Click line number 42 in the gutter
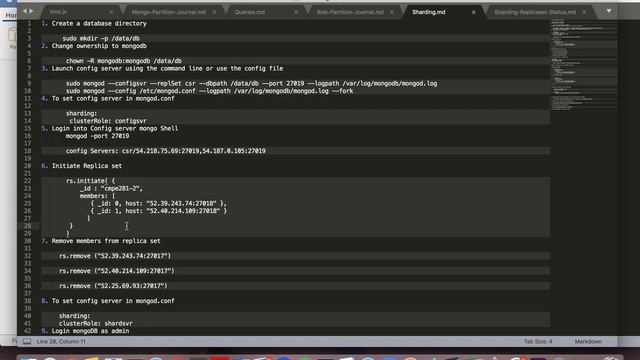The width and height of the screenshot is (640, 360). pos(27,331)
